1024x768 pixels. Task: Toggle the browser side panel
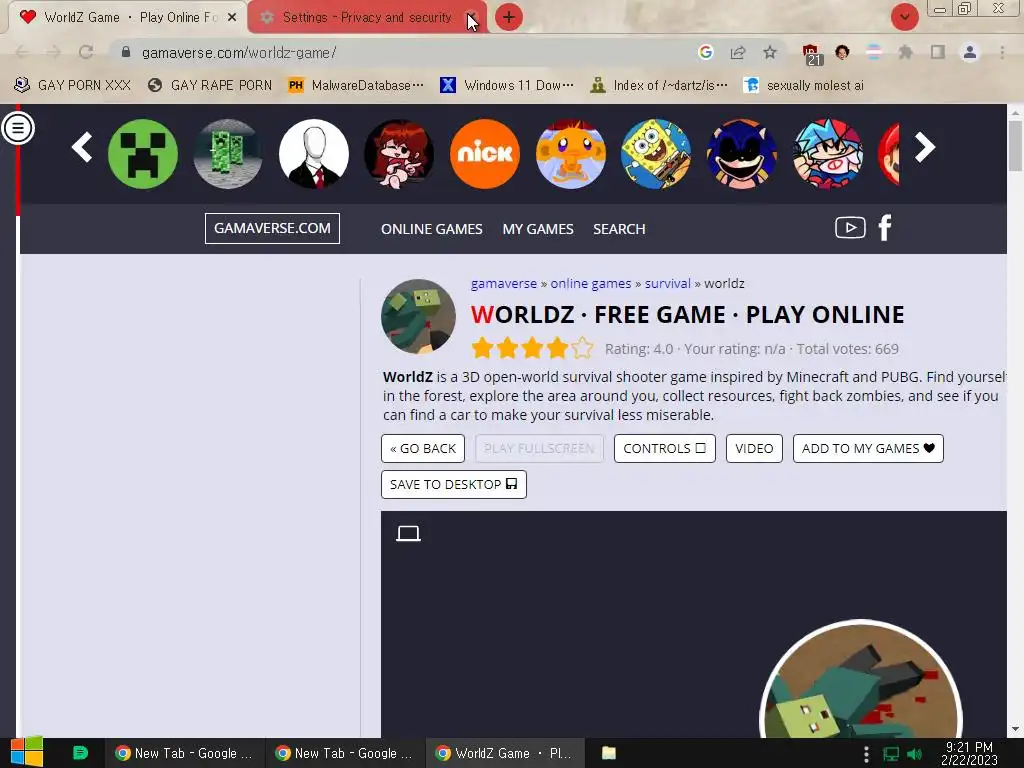[938, 52]
